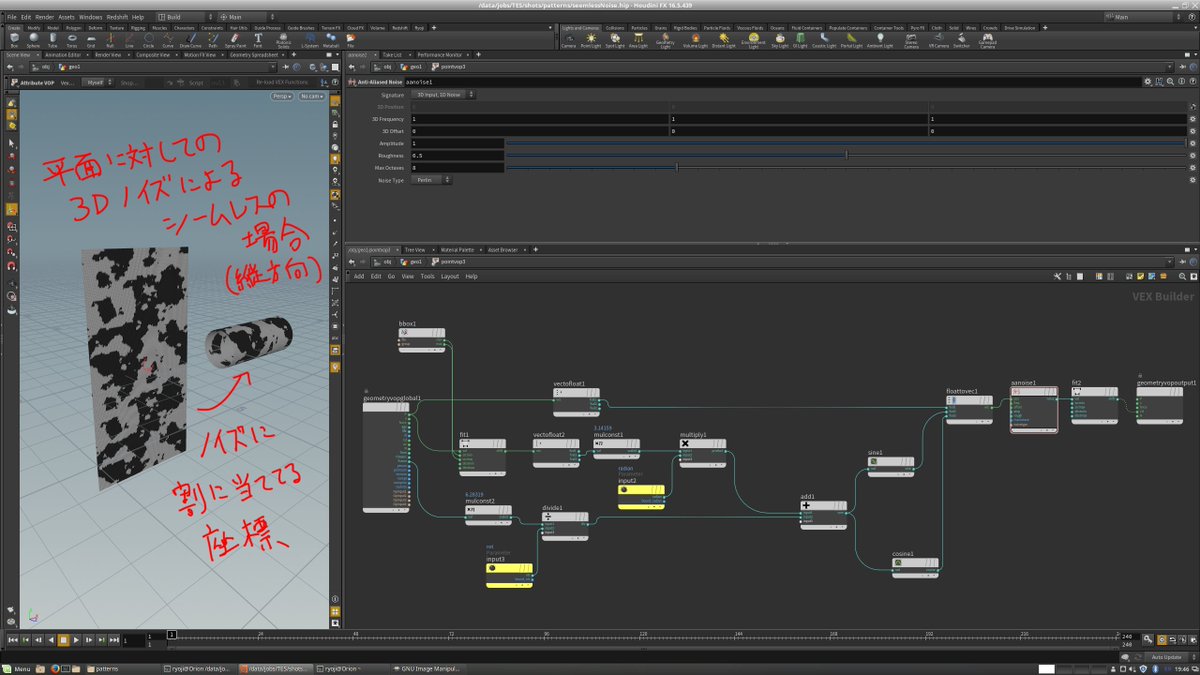
Task: Click the Auto Update button
Action: 1166,657
